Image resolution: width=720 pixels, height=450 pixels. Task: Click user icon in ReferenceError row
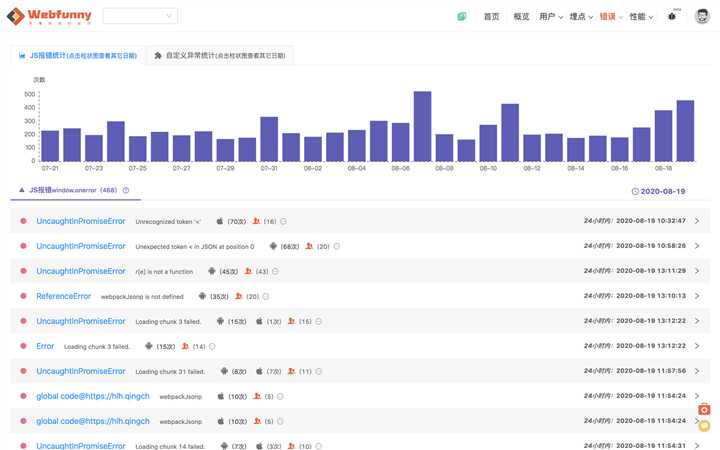(x=239, y=296)
